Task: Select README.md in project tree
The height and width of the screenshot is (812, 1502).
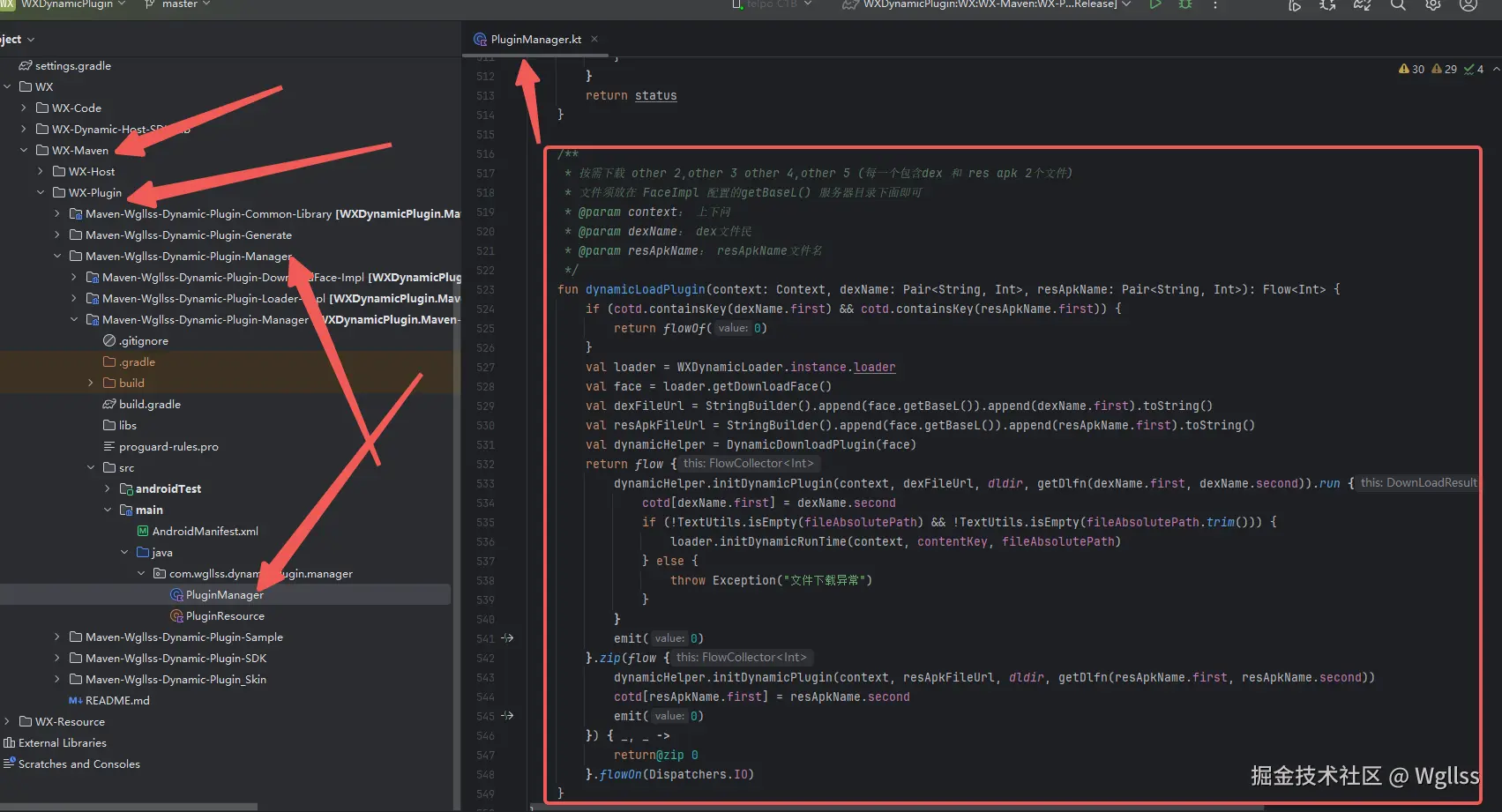Action: [x=117, y=701]
